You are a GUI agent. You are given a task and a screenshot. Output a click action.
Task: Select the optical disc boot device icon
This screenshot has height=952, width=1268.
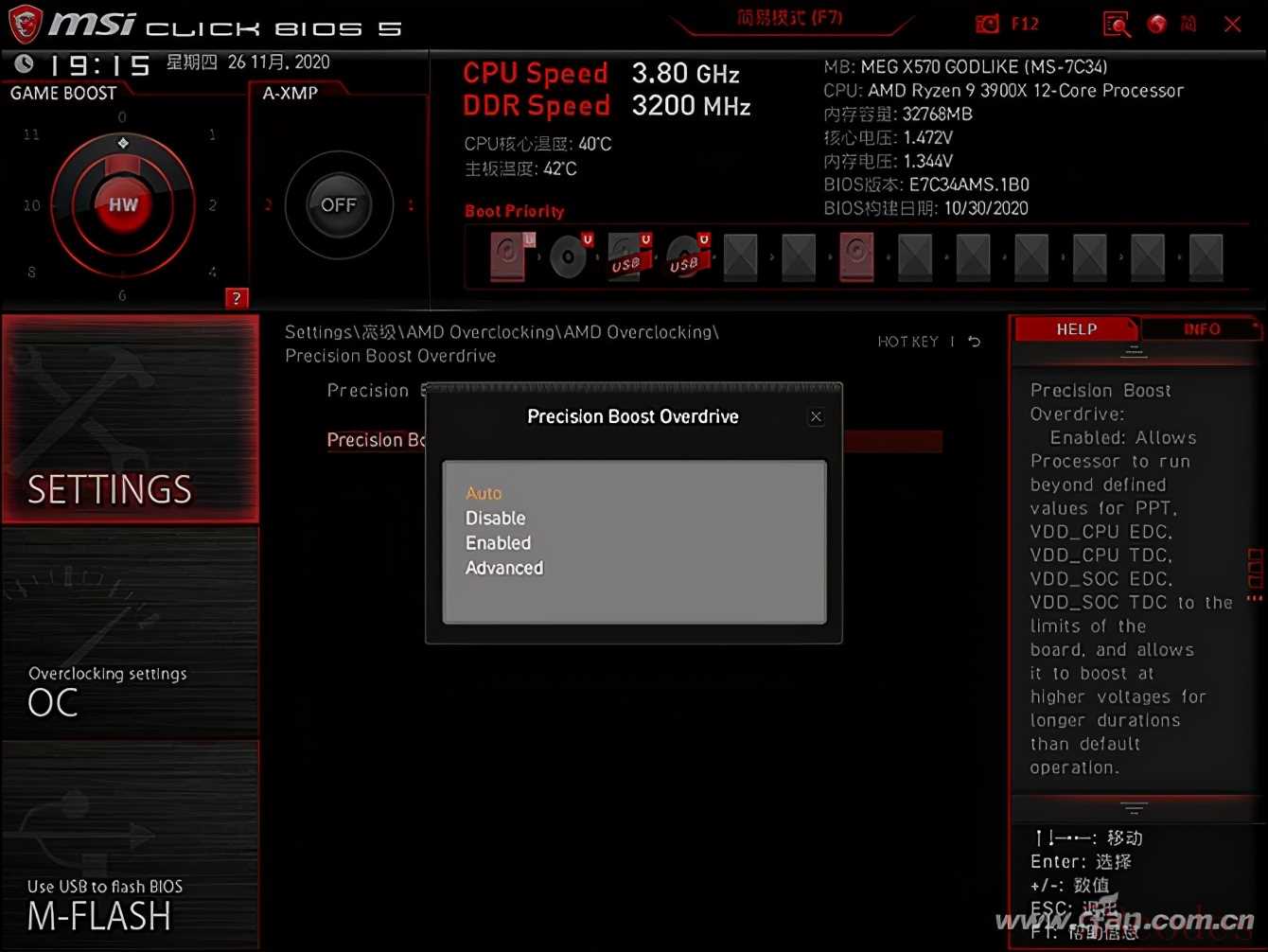click(x=571, y=256)
